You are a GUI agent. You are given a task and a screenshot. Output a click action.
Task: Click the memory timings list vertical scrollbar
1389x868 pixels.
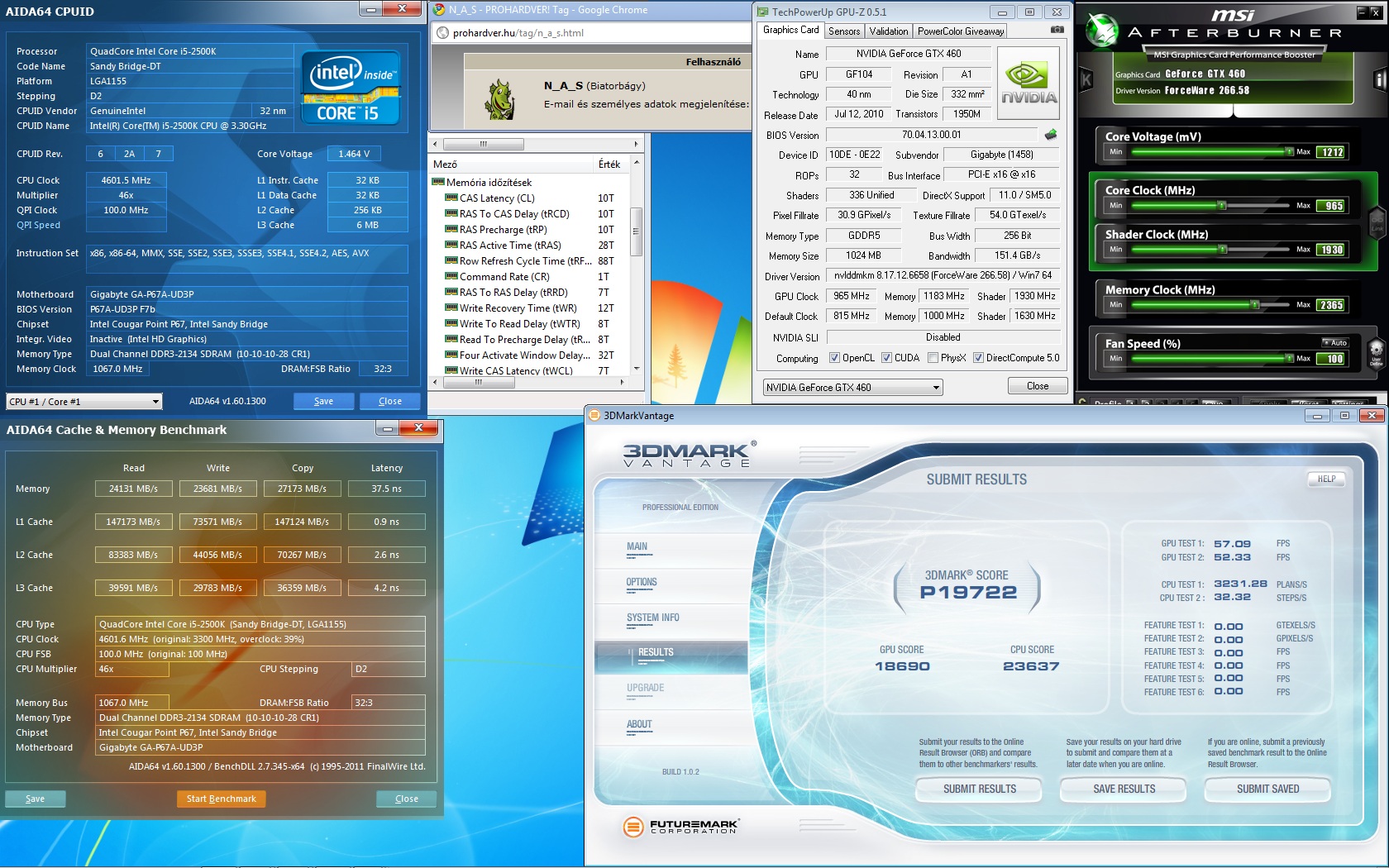tap(636, 264)
